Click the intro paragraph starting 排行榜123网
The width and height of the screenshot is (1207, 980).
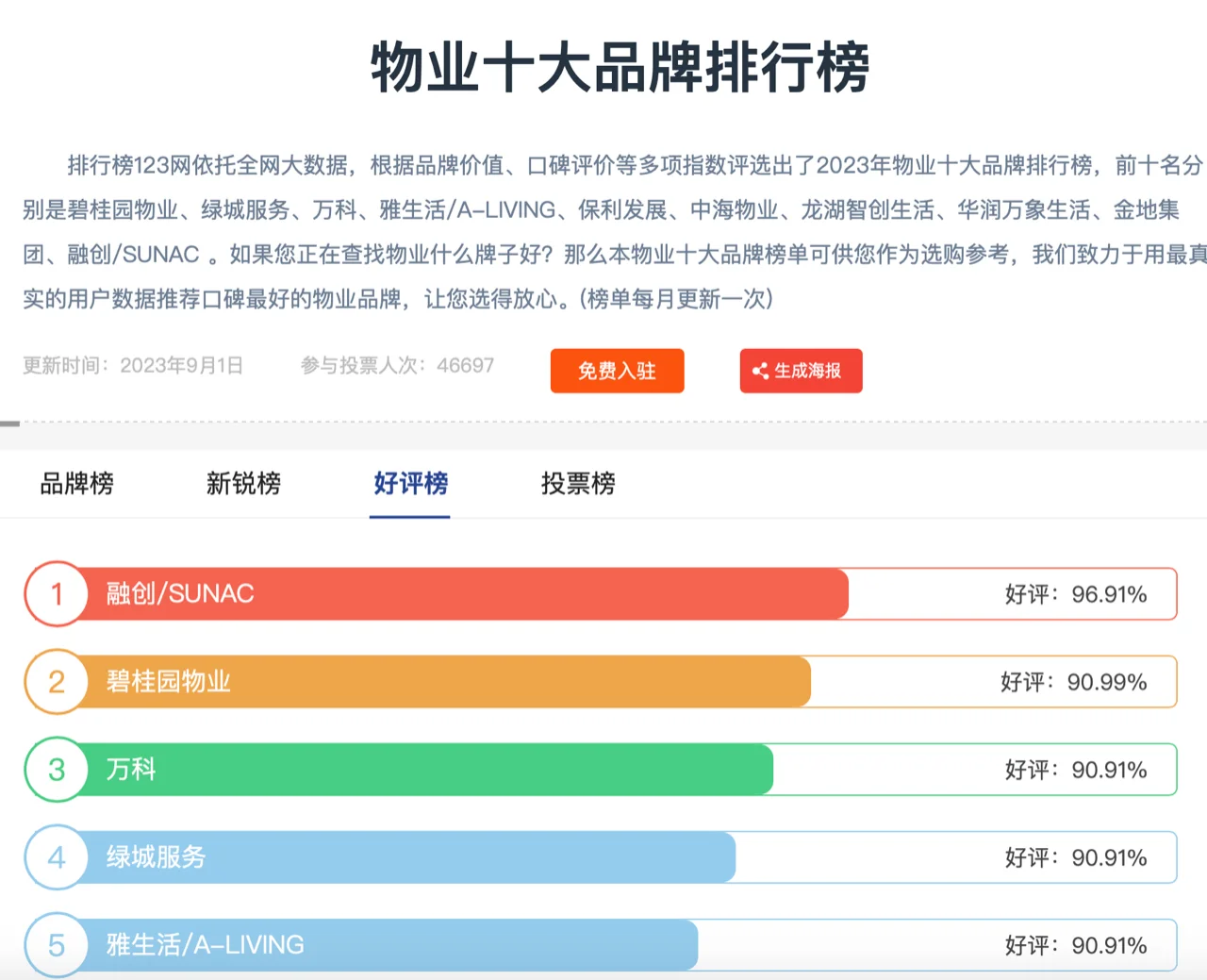614,232
